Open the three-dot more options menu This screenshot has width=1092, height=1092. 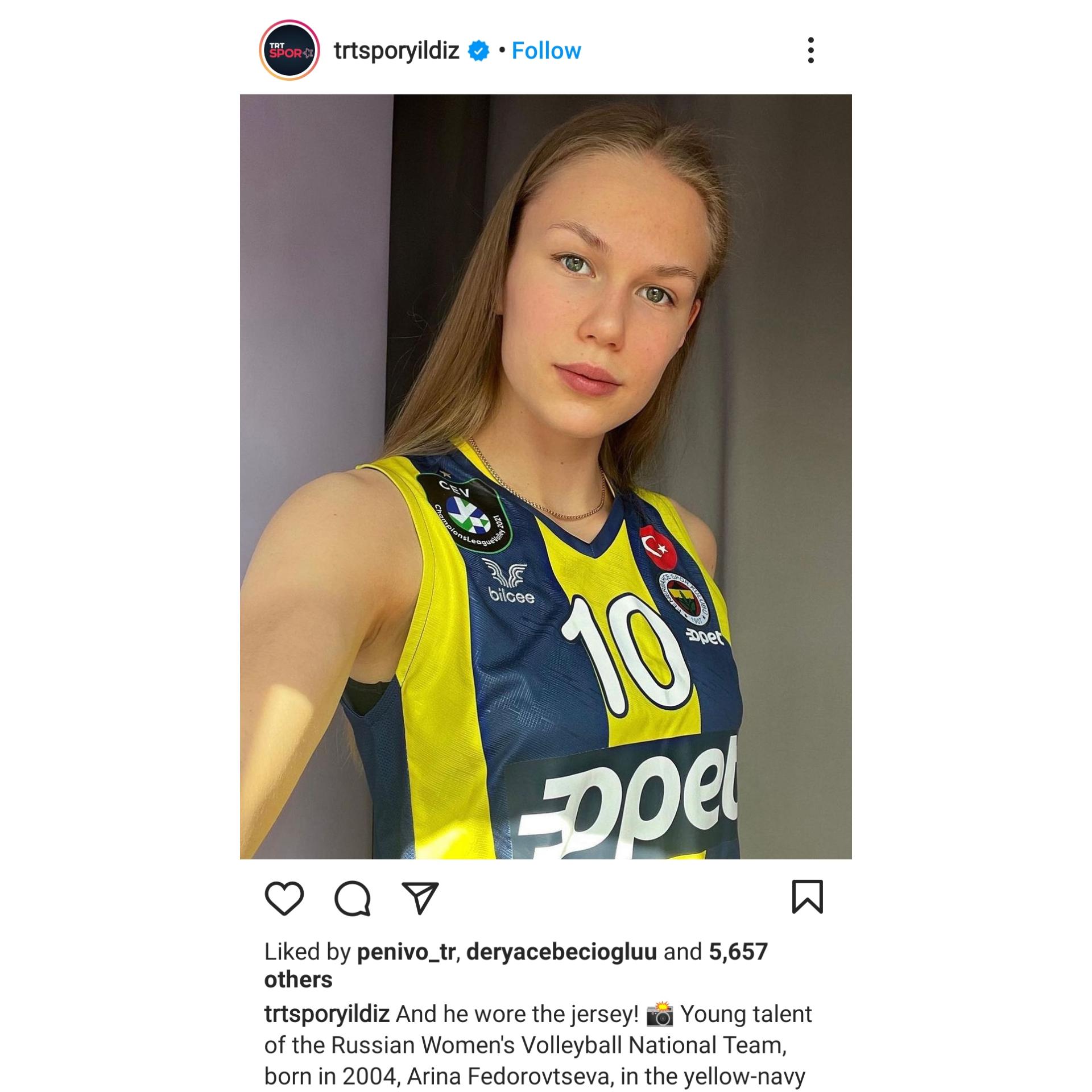click(x=810, y=51)
